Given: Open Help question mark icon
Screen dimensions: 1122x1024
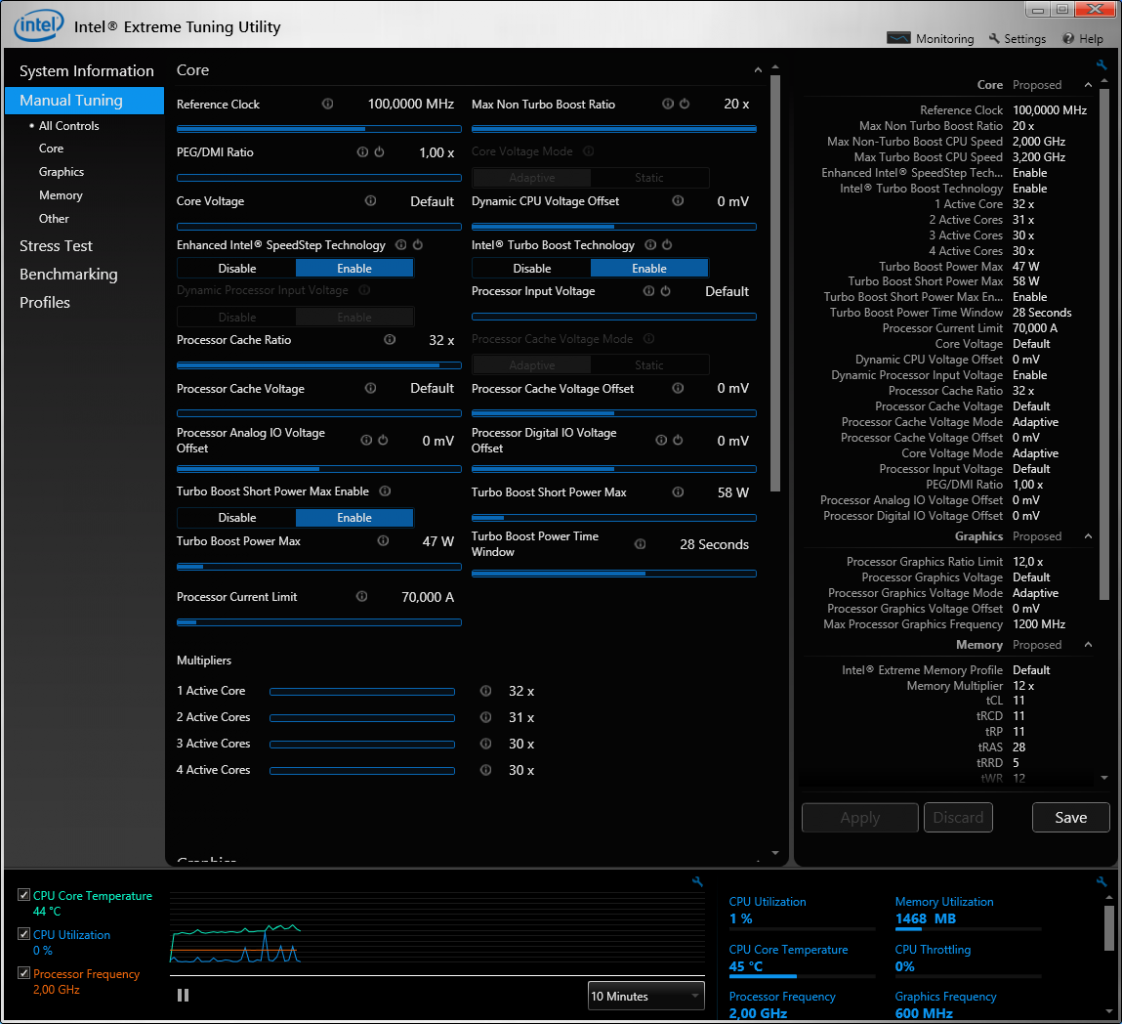Looking at the screenshot, I should click(1068, 39).
